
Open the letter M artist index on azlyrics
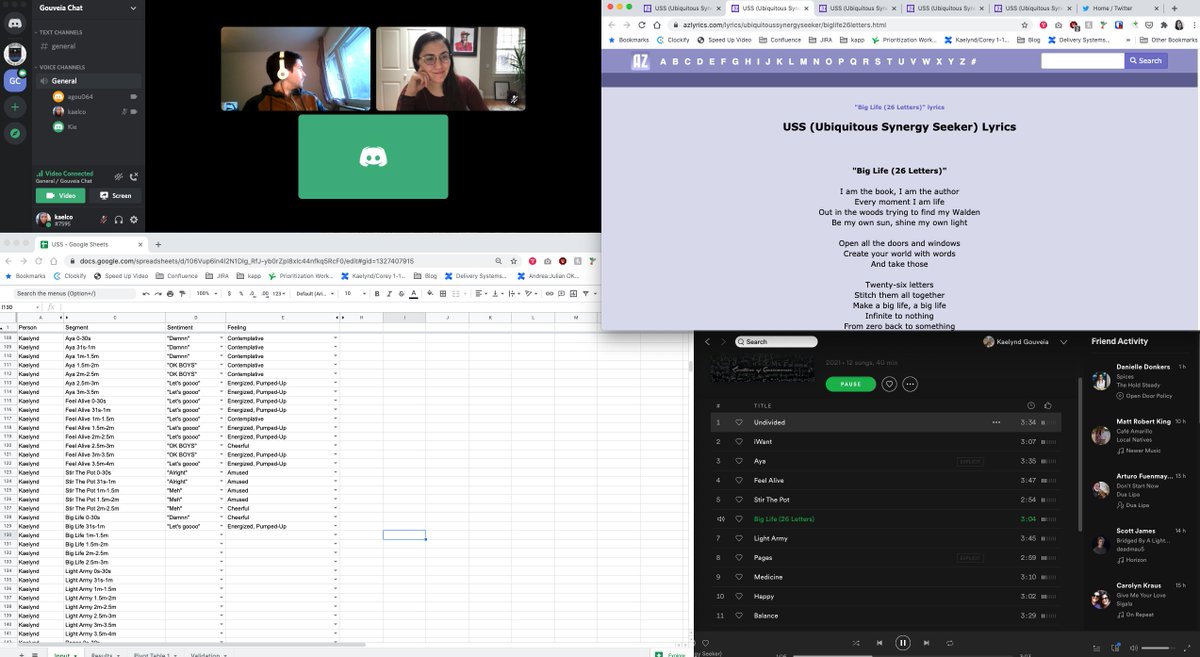click(805, 61)
